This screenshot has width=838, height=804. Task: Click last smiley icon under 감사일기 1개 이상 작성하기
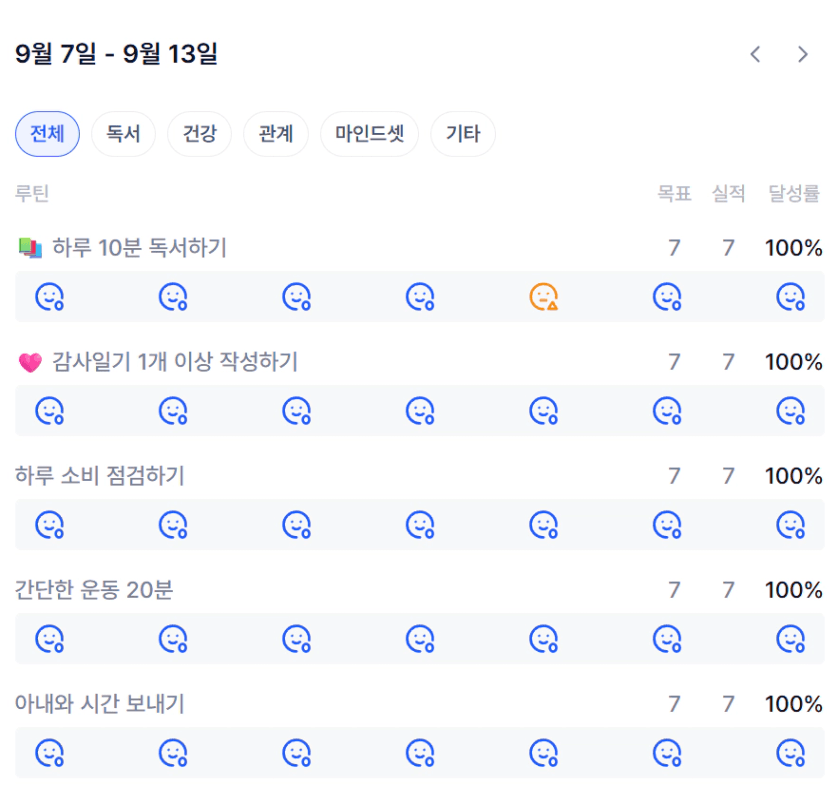[x=791, y=411]
